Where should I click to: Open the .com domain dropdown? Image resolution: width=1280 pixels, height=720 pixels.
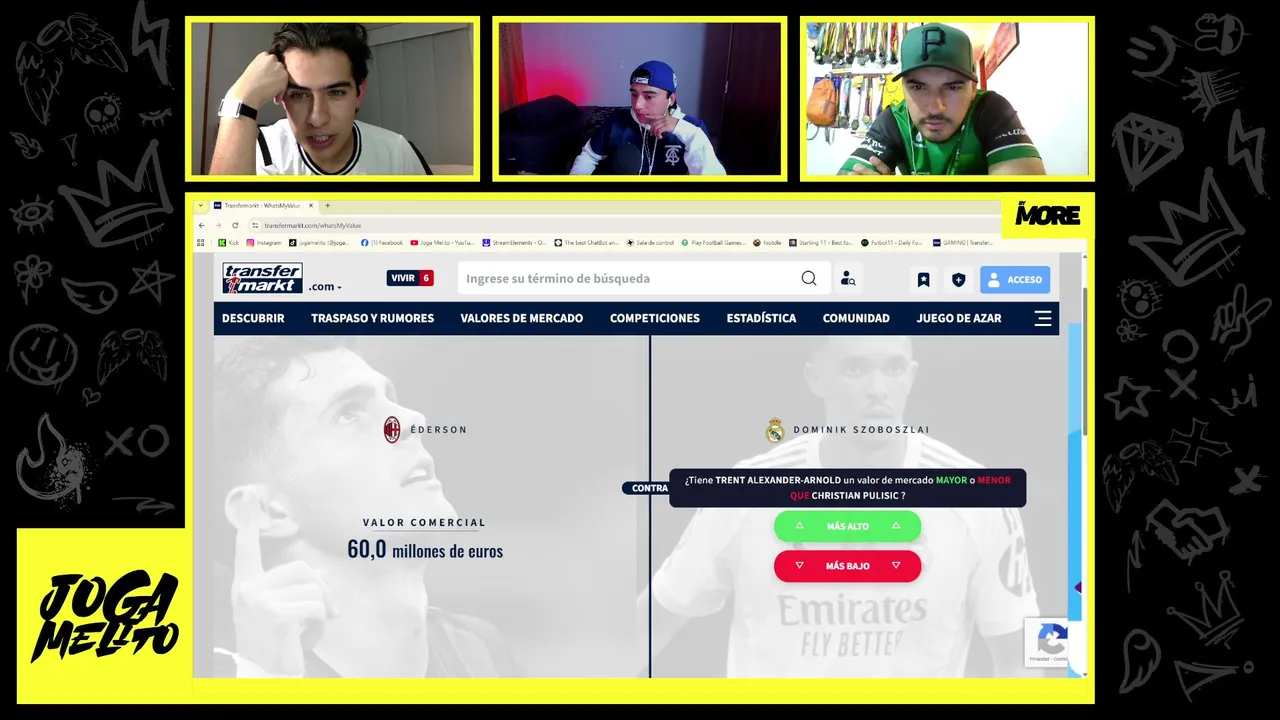point(325,287)
